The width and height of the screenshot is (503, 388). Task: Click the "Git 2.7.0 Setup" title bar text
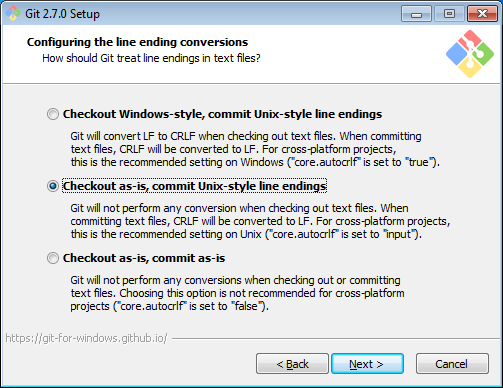[x=62, y=14]
